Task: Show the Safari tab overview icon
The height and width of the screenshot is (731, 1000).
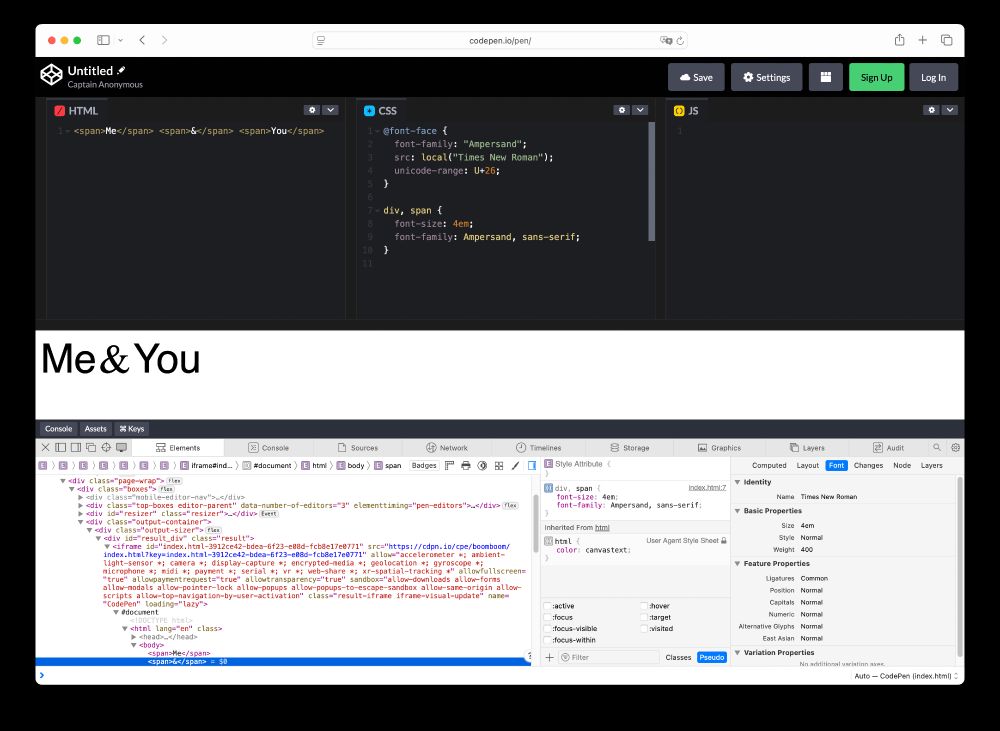Action: pos(946,40)
